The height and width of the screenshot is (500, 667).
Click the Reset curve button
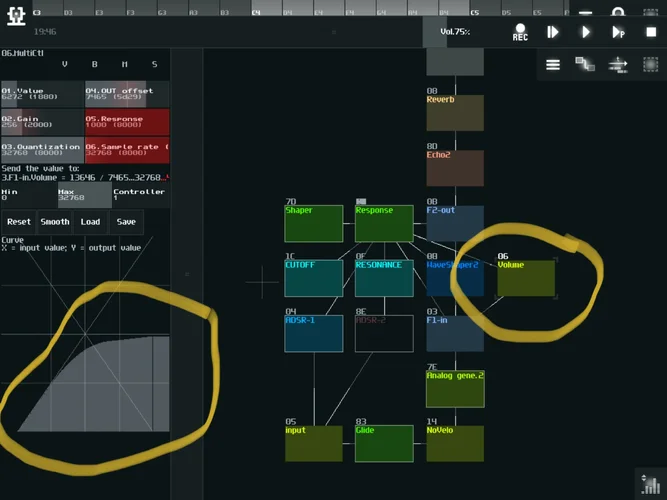click(x=19, y=222)
